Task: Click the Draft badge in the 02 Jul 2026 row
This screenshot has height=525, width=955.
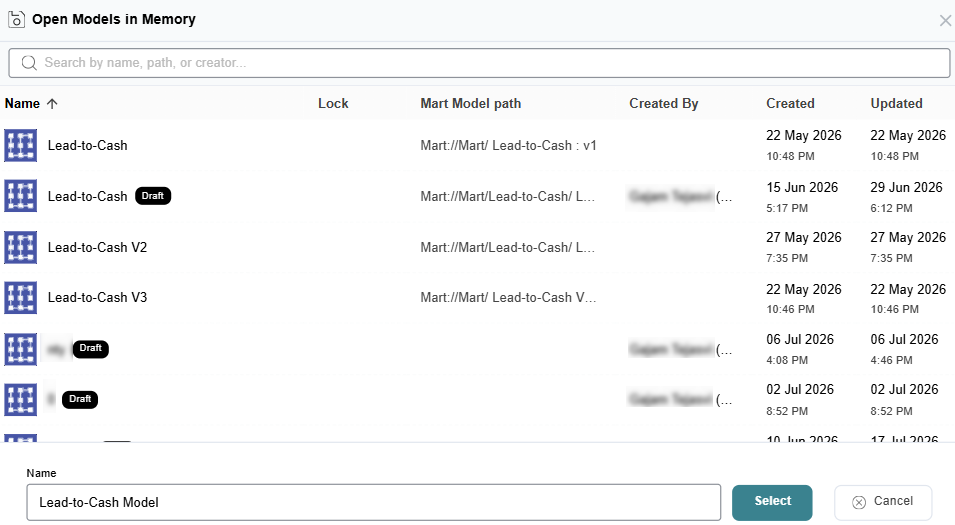Action: [80, 400]
